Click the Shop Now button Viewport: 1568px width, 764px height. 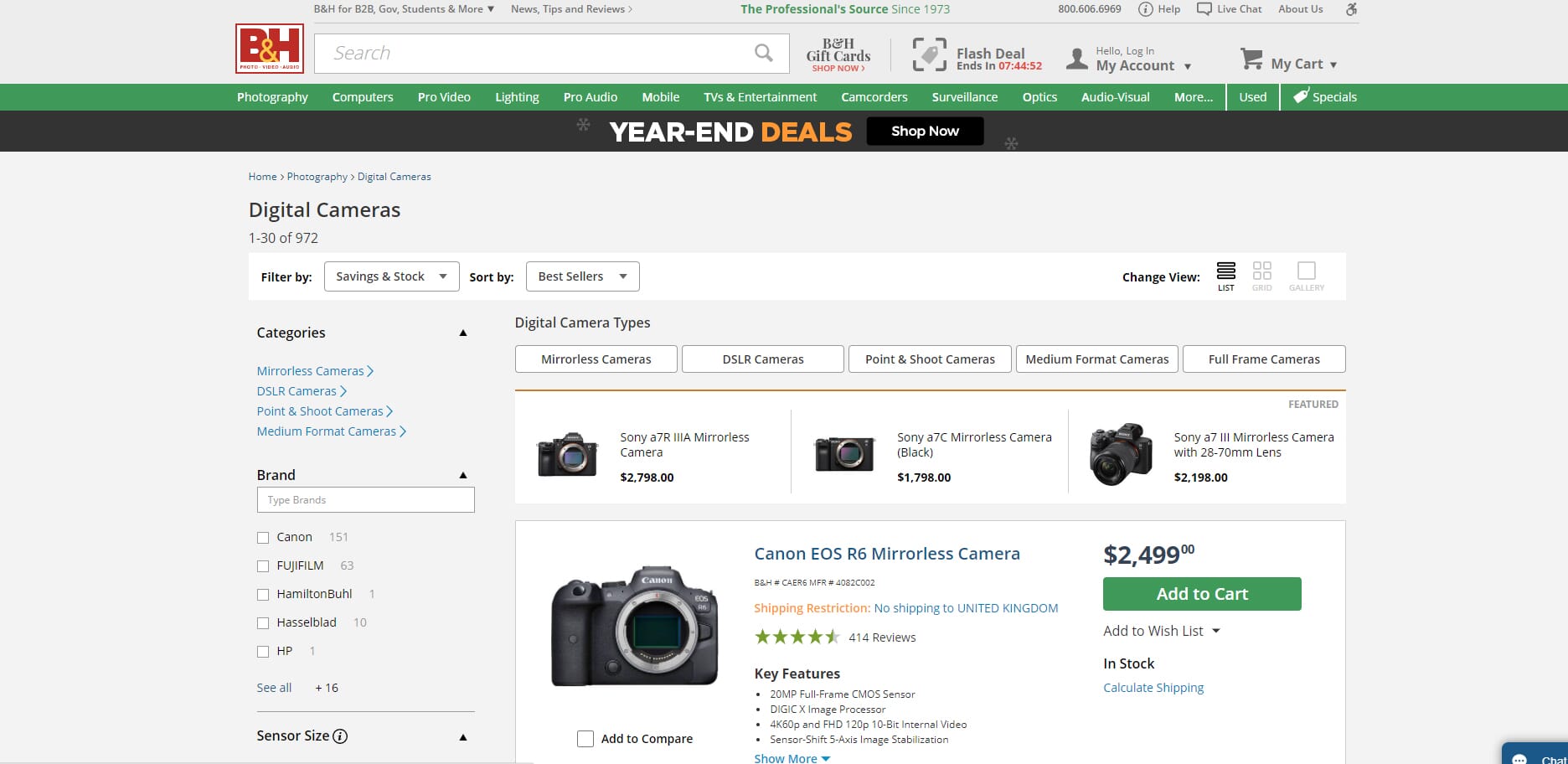[925, 131]
